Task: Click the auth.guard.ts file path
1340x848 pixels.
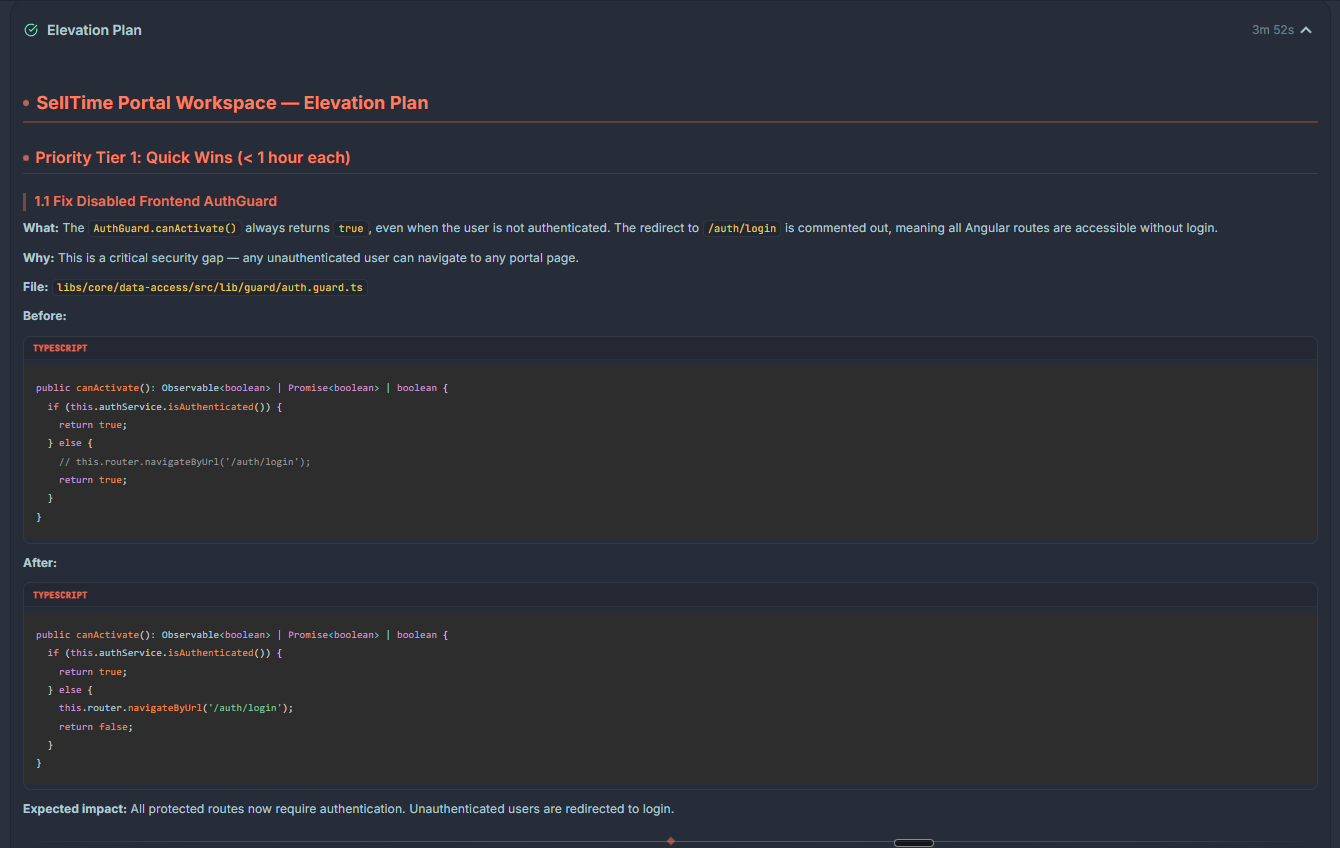Action: pos(210,287)
